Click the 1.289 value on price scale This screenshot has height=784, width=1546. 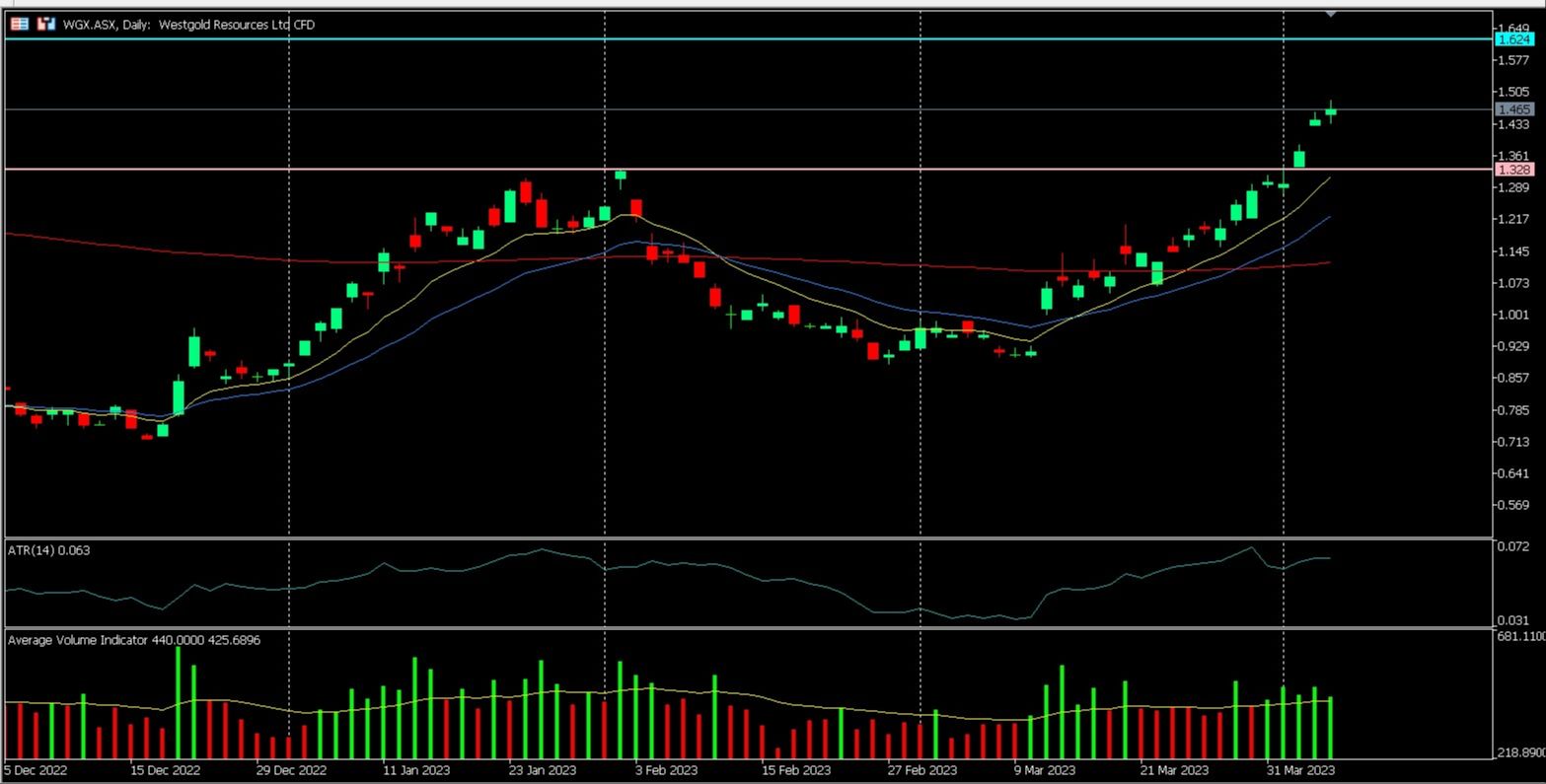click(x=1514, y=187)
